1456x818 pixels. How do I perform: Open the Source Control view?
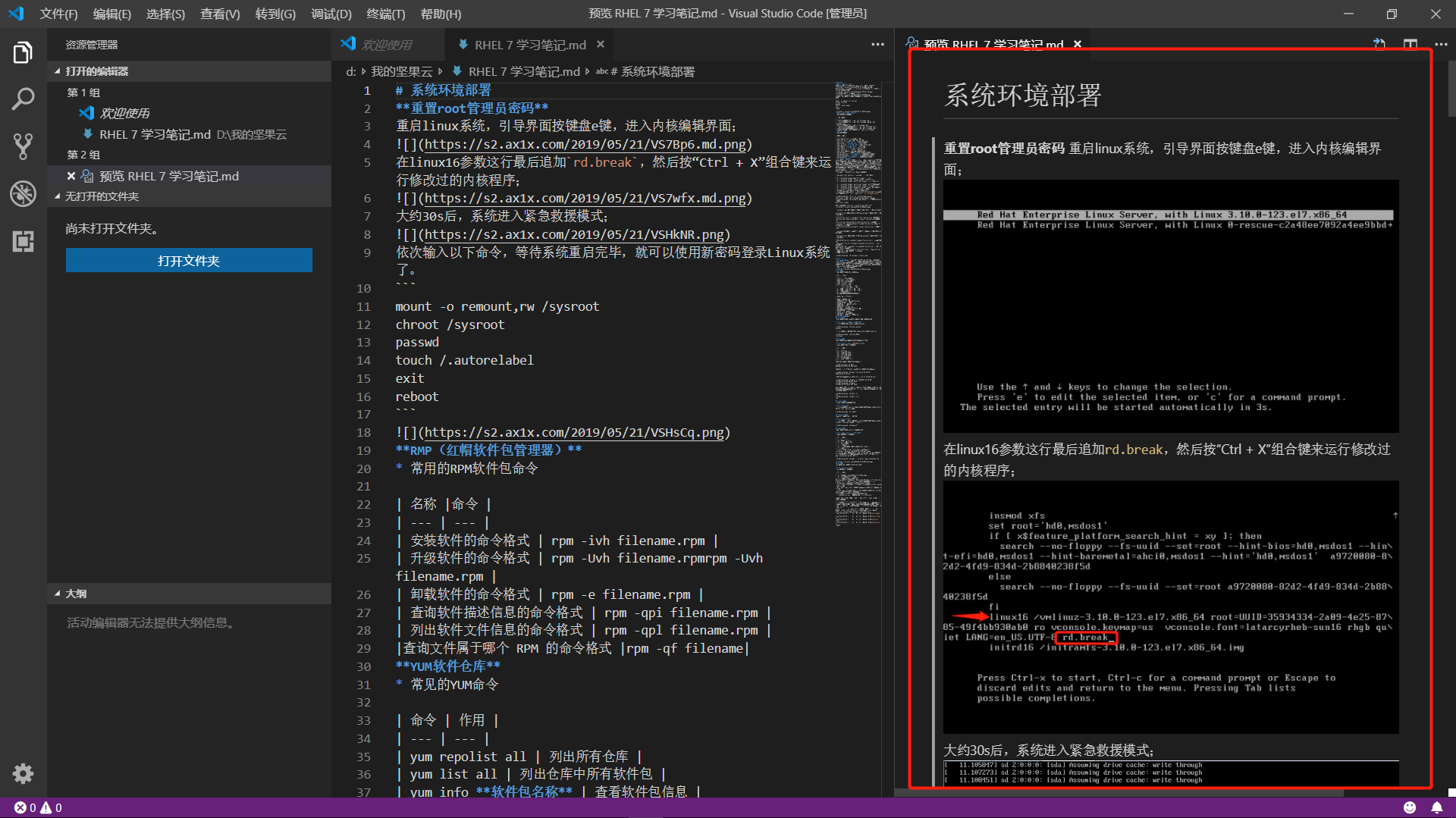tap(23, 146)
